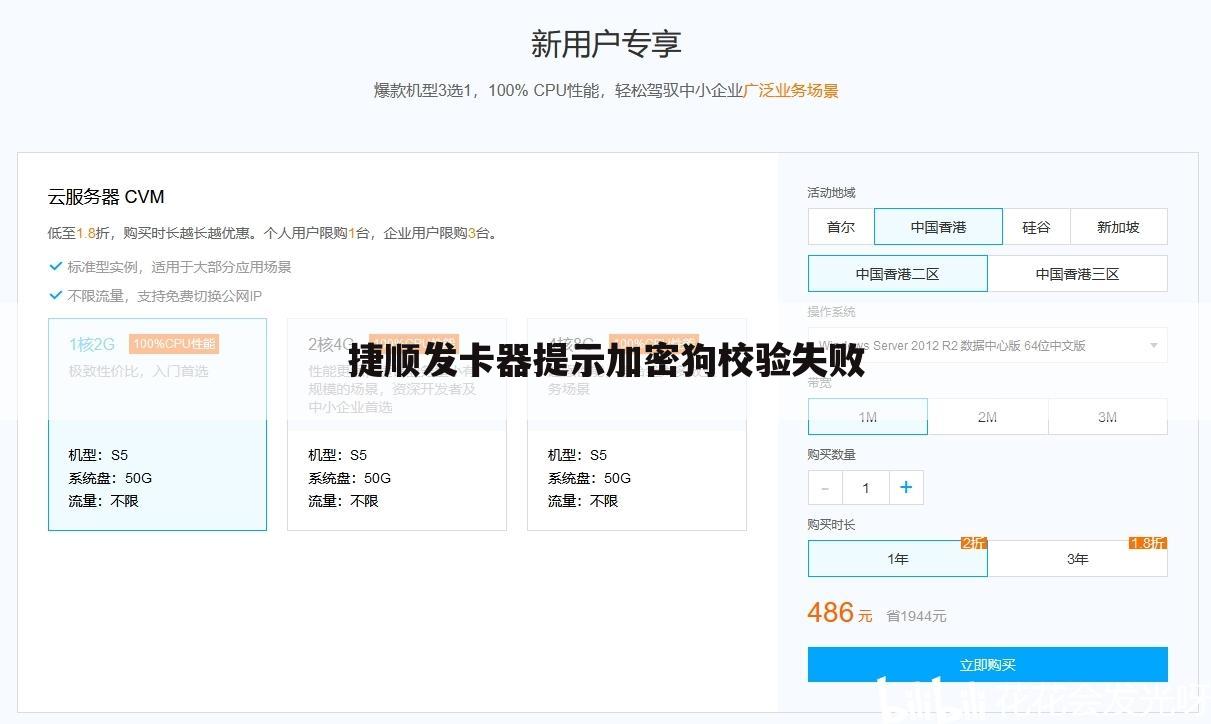
Task: Click the 活动地域 label
Action: (x=831, y=193)
